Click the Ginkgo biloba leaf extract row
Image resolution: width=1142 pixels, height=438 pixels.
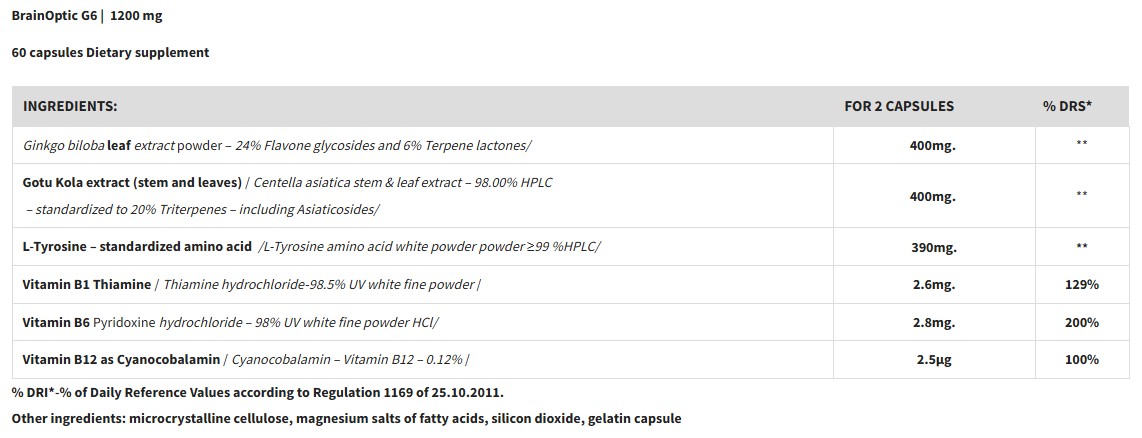277,146
